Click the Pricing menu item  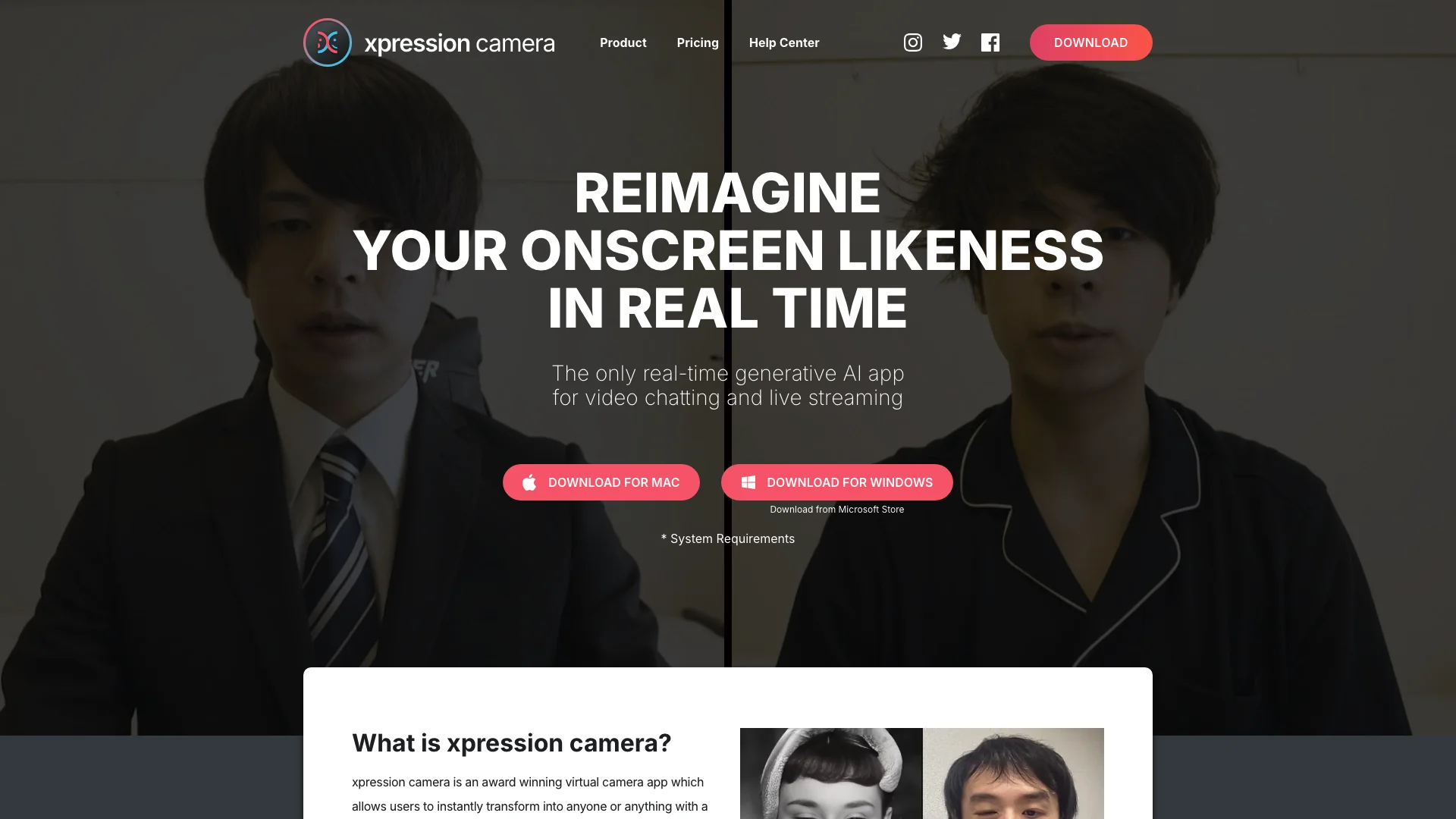[x=697, y=42]
